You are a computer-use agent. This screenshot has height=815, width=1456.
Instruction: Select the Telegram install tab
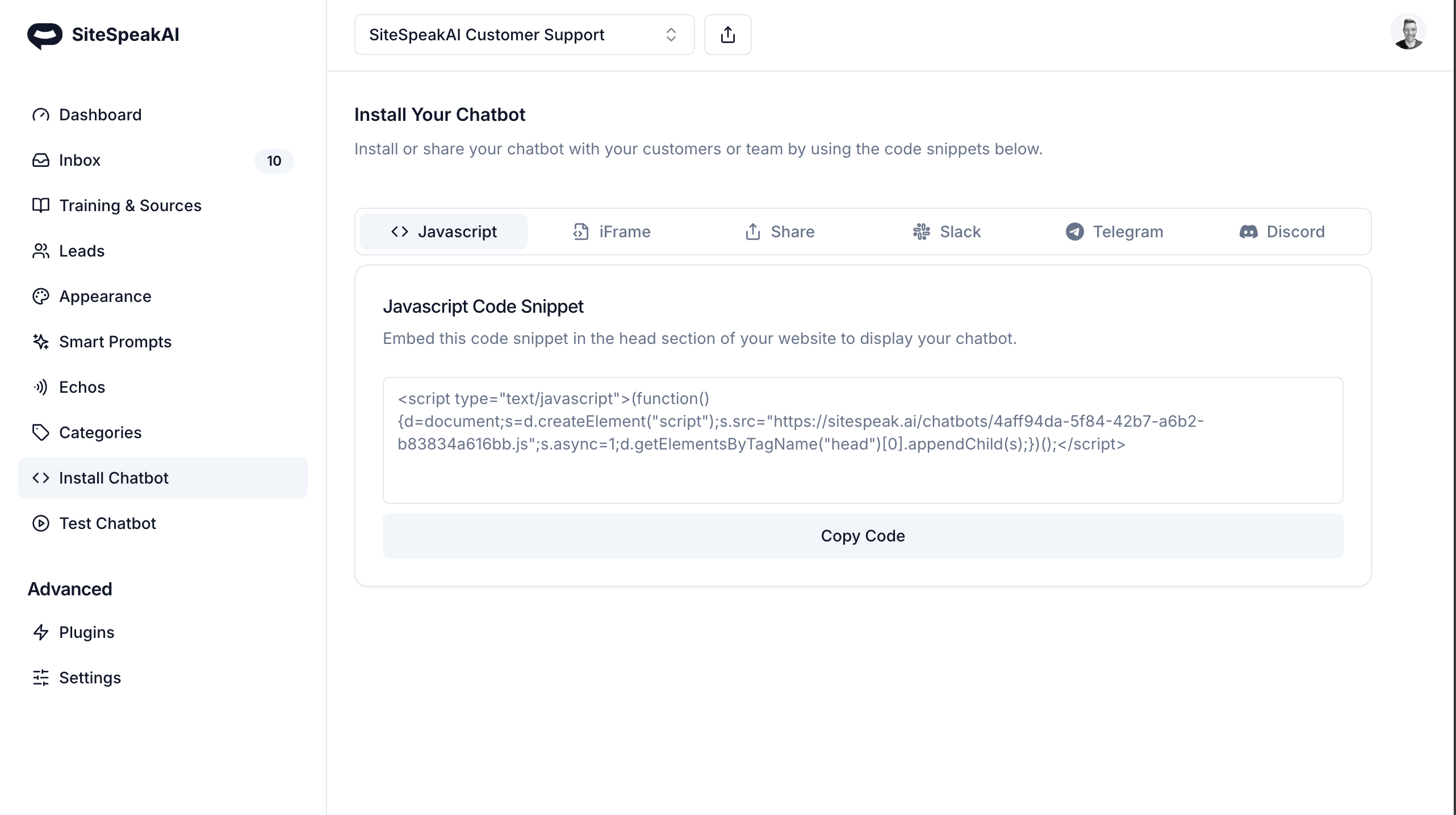pos(1114,232)
